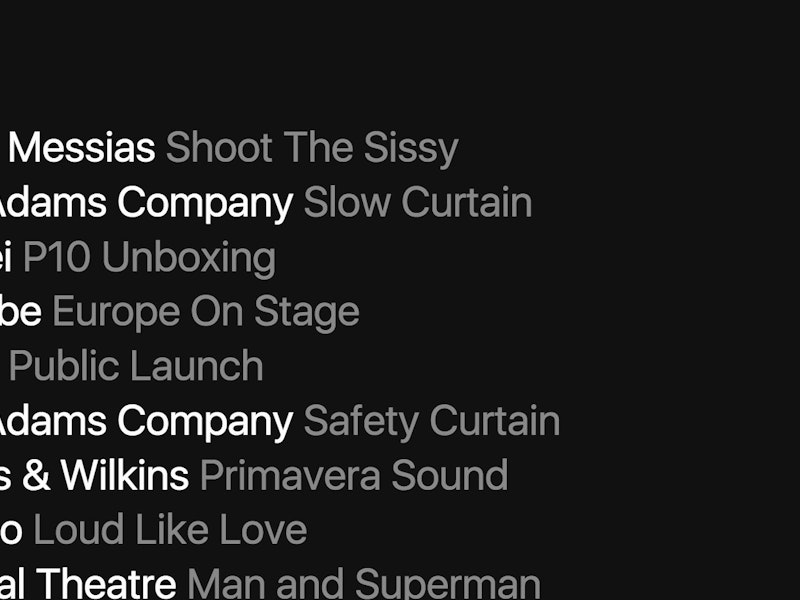Select Adams Company beside Safety Curtain
800x600 pixels.
point(145,421)
